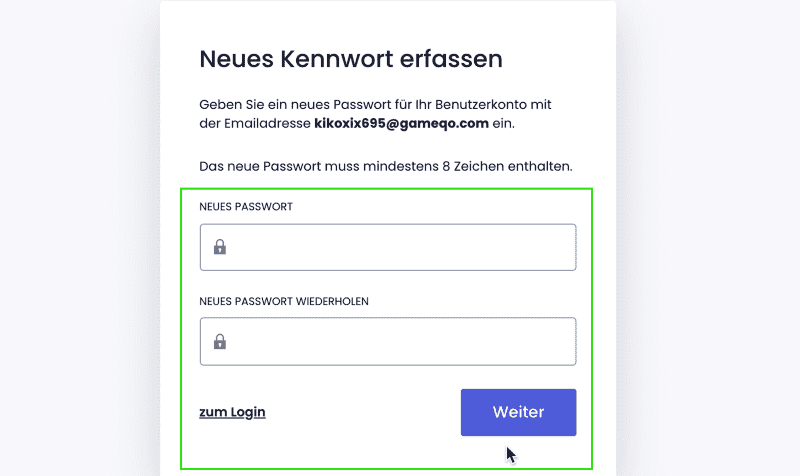Click the lock icon in Neues Passwort field
The height and width of the screenshot is (476, 800).
[220, 247]
